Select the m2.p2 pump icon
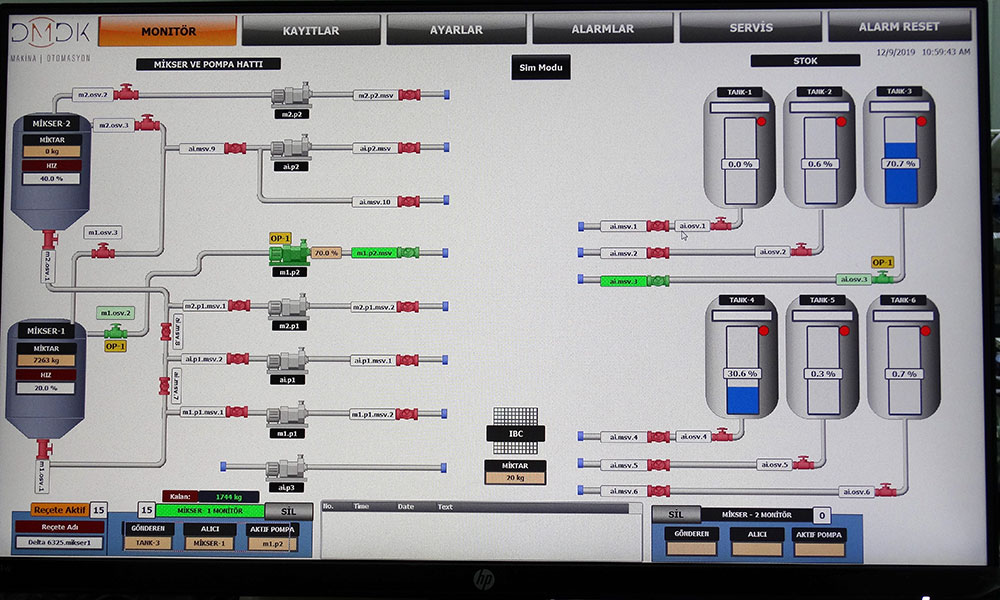 tap(291, 94)
